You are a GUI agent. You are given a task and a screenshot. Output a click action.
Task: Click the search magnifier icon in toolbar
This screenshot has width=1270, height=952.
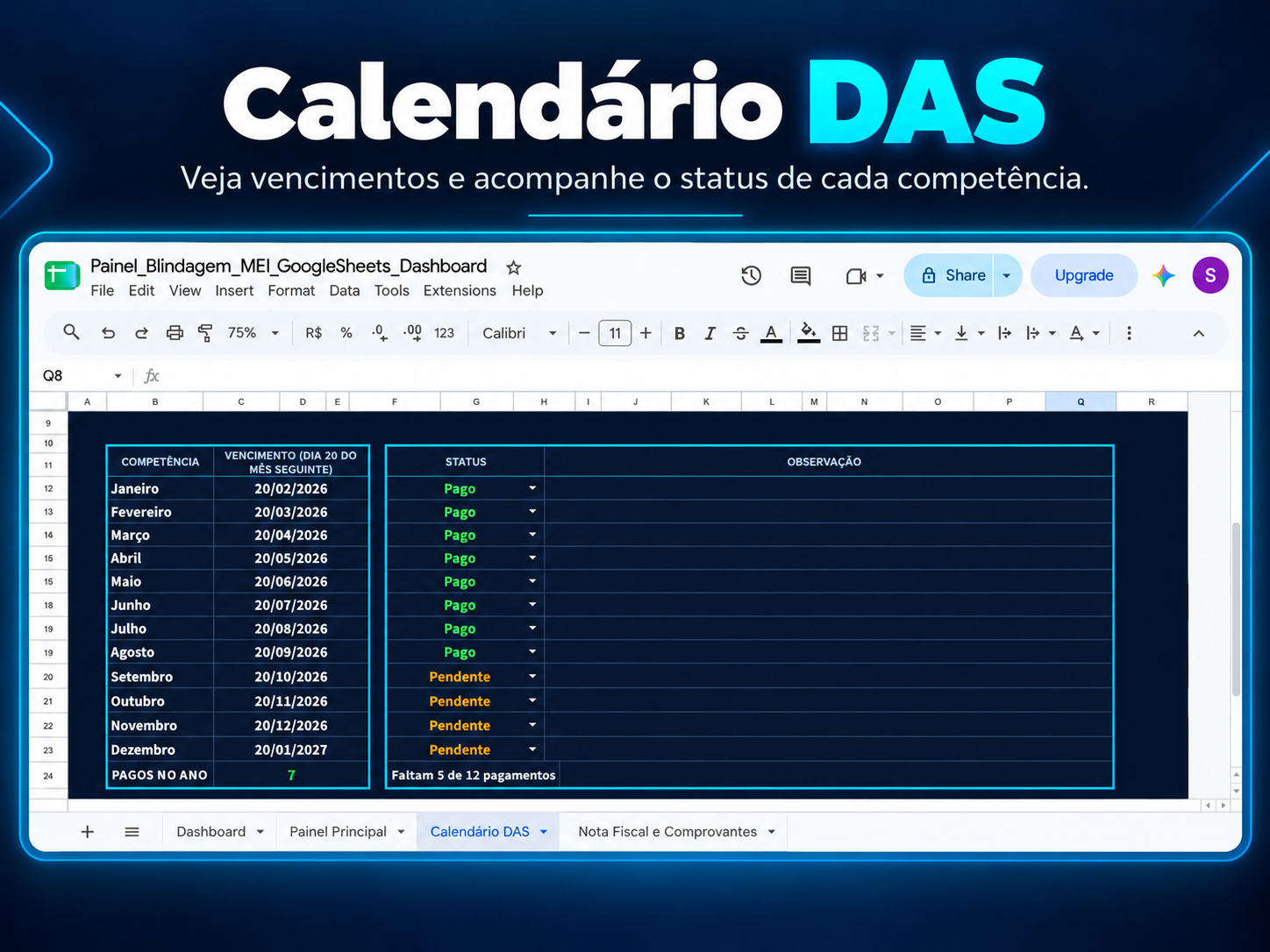pos(71,332)
